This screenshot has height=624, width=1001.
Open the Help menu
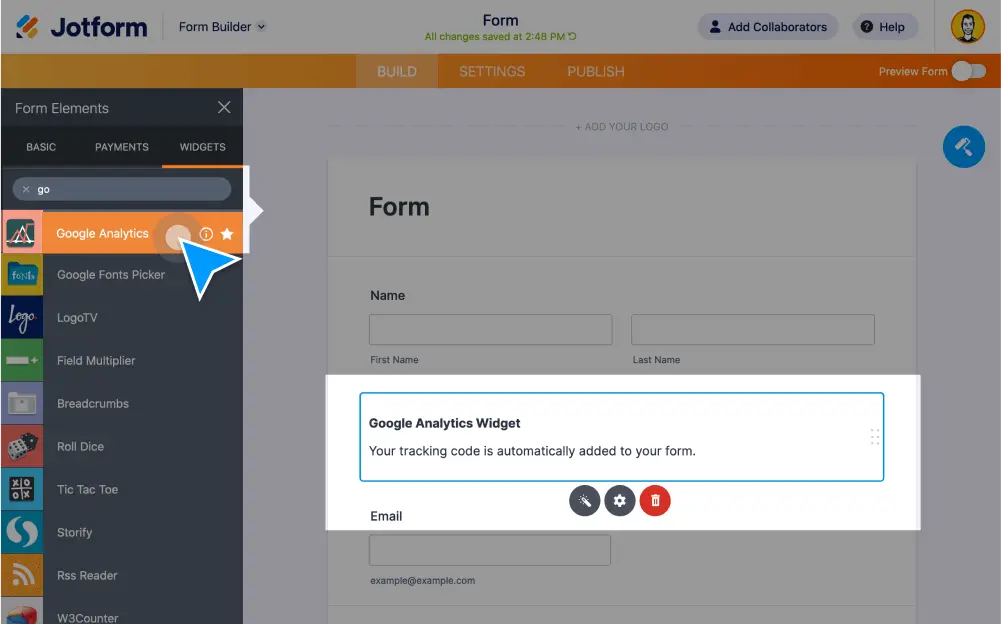pos(884,27)
